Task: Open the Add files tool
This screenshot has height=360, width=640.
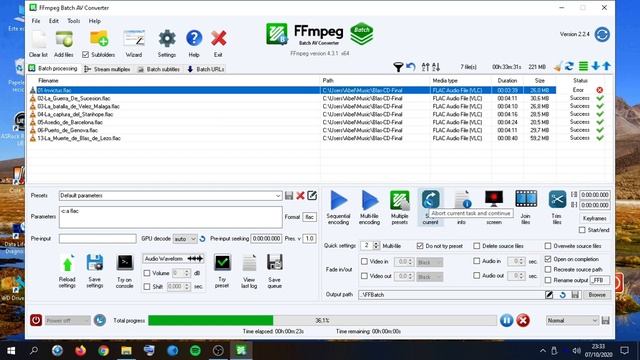Action: point(64,40)
